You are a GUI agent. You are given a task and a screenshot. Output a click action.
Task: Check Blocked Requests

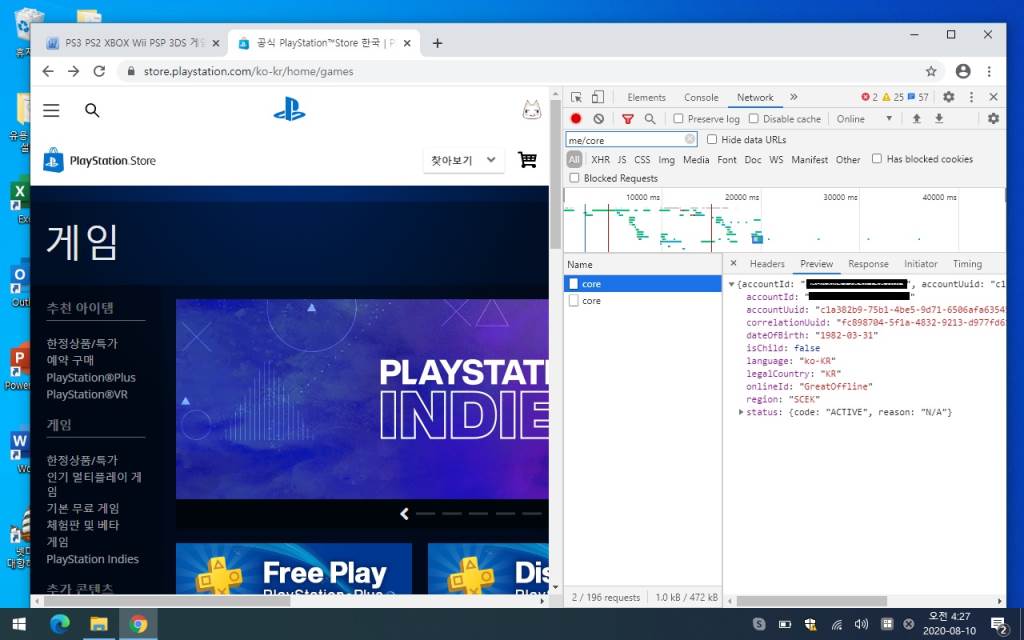[574, 178]
